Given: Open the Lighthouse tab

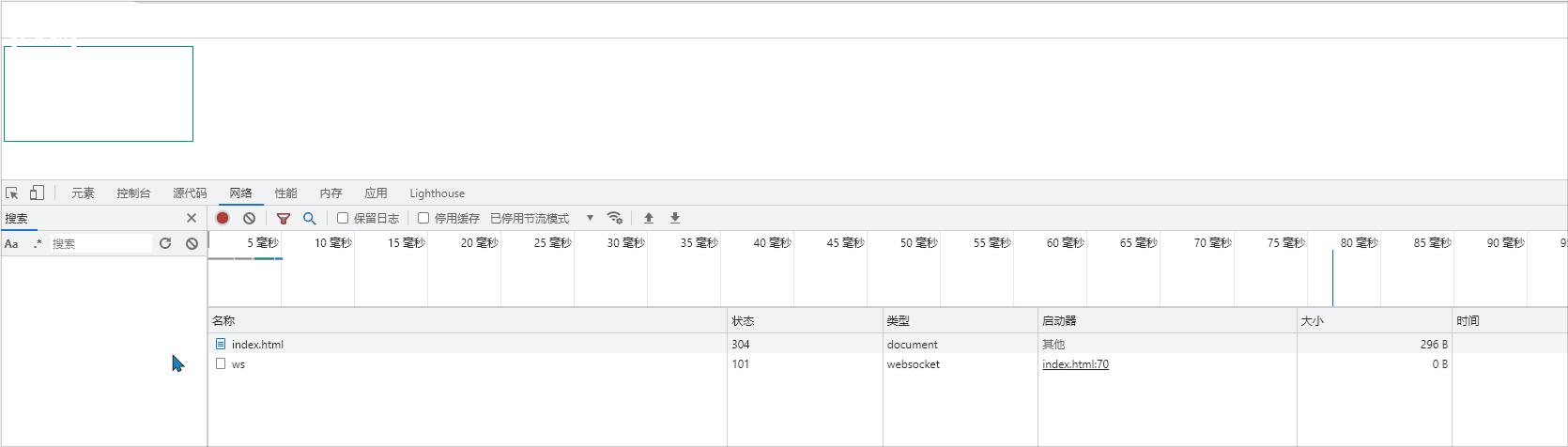Looking at the screenshot, I should [x=437, y=193].
